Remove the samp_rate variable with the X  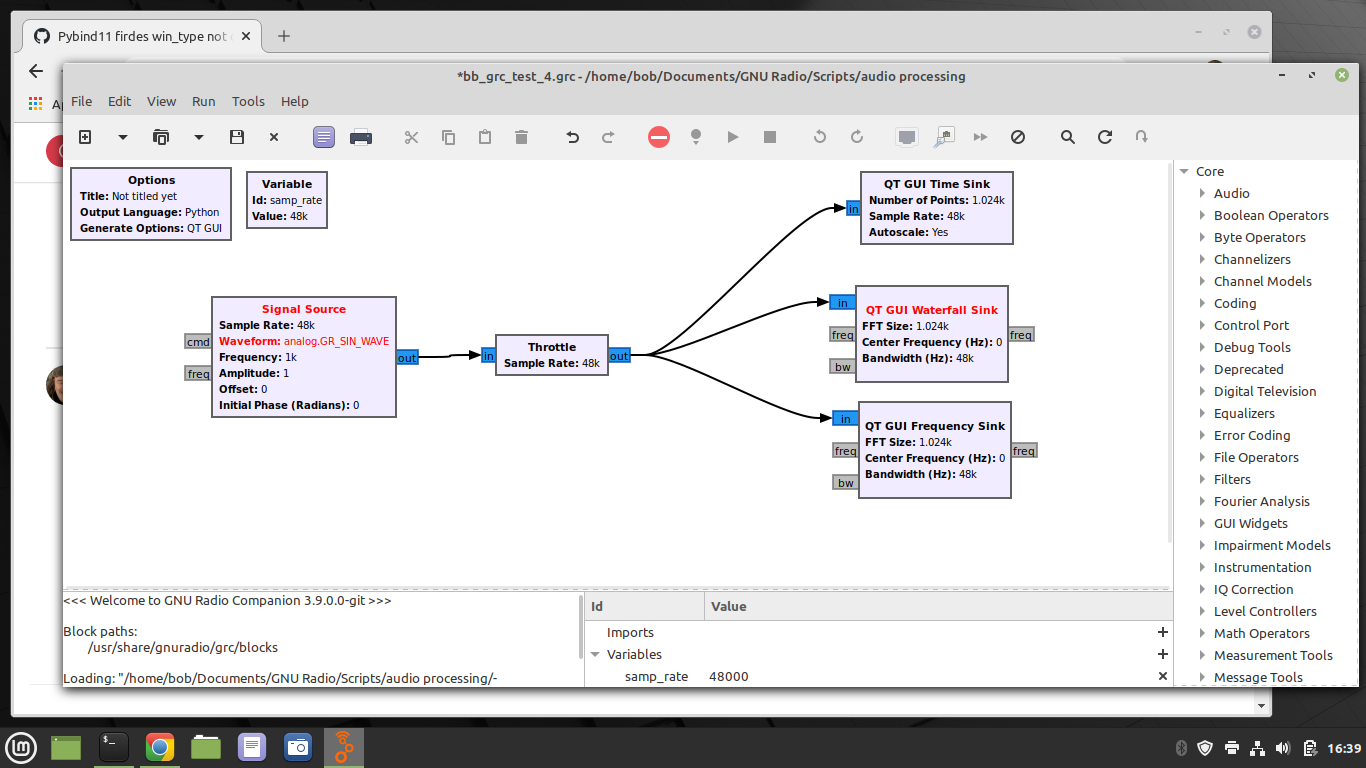click(1163, 677)
